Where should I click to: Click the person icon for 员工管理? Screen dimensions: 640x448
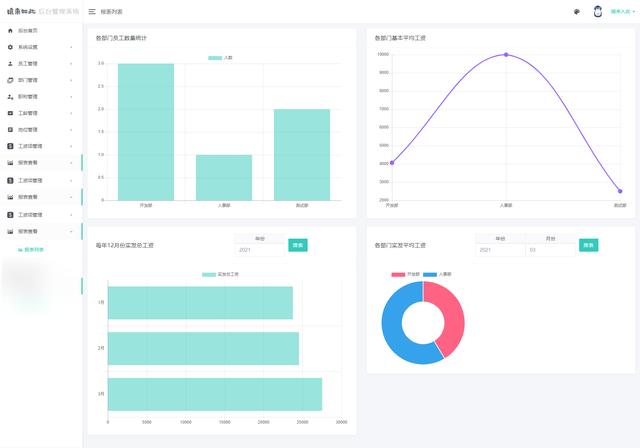click(10, 63)
